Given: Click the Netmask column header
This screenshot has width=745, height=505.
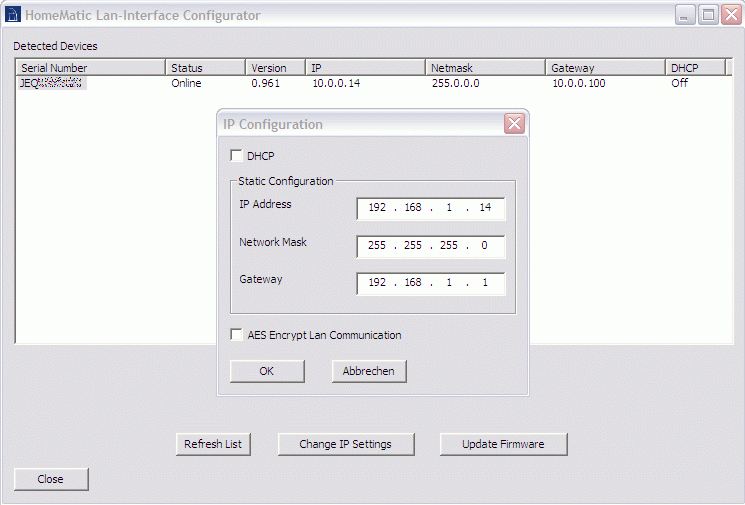Looking at the screenshot, I should click(485, 67).
